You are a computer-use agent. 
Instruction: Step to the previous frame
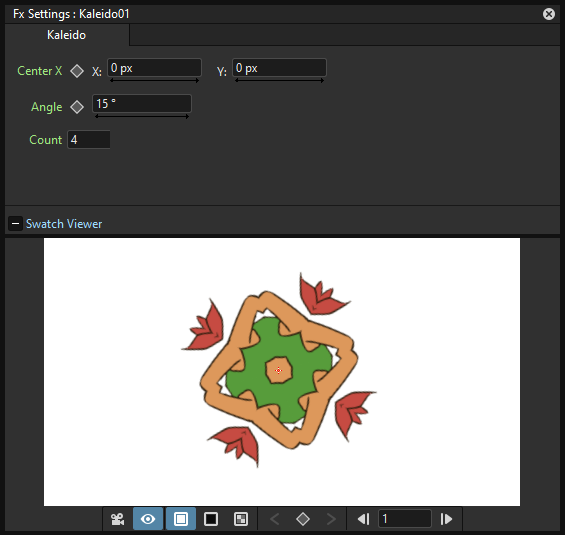click(x=363, y=519)
